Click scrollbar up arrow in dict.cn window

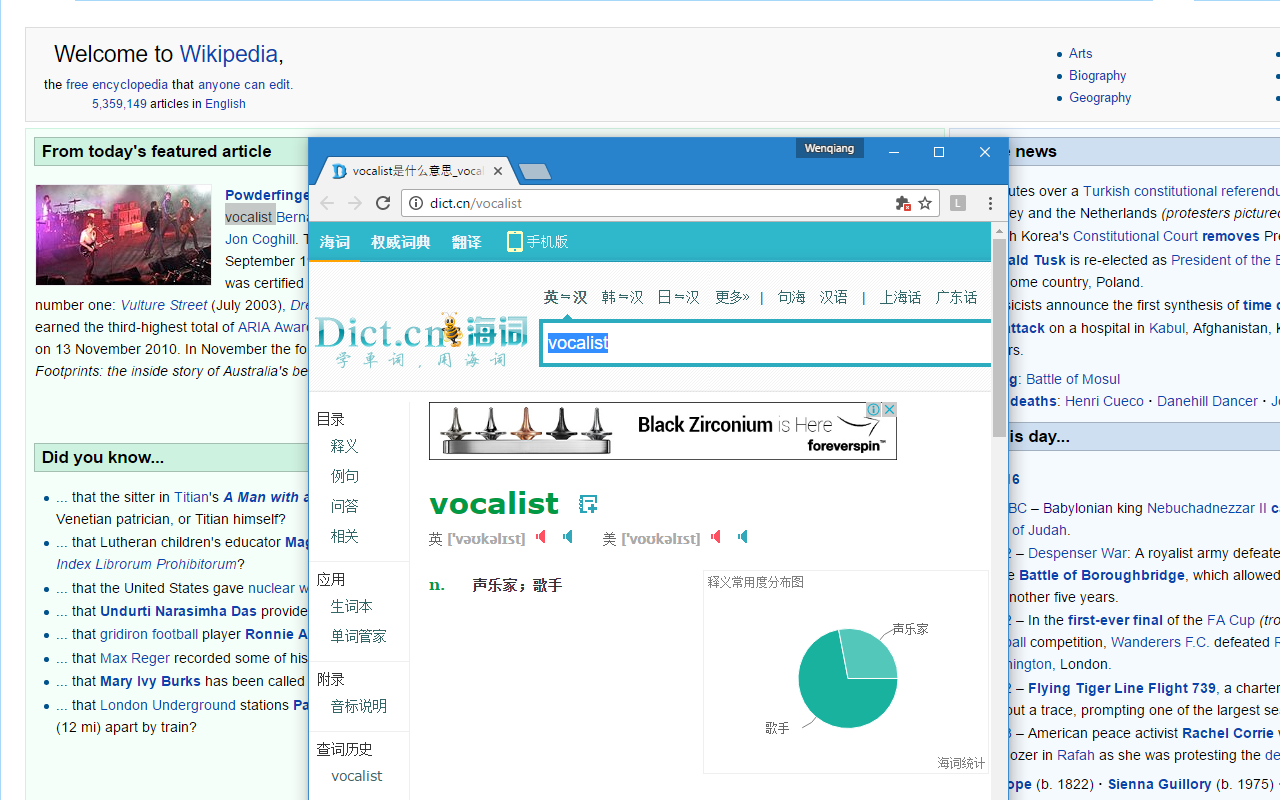pyautogui.click(x=1000, y=230)
